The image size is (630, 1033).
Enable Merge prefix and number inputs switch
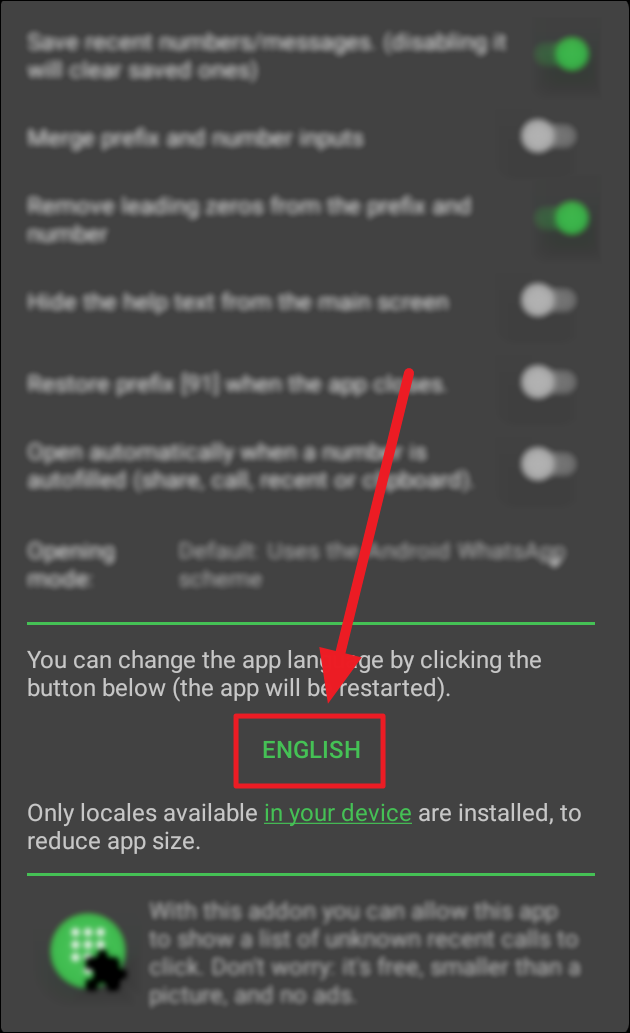point(548,137)
